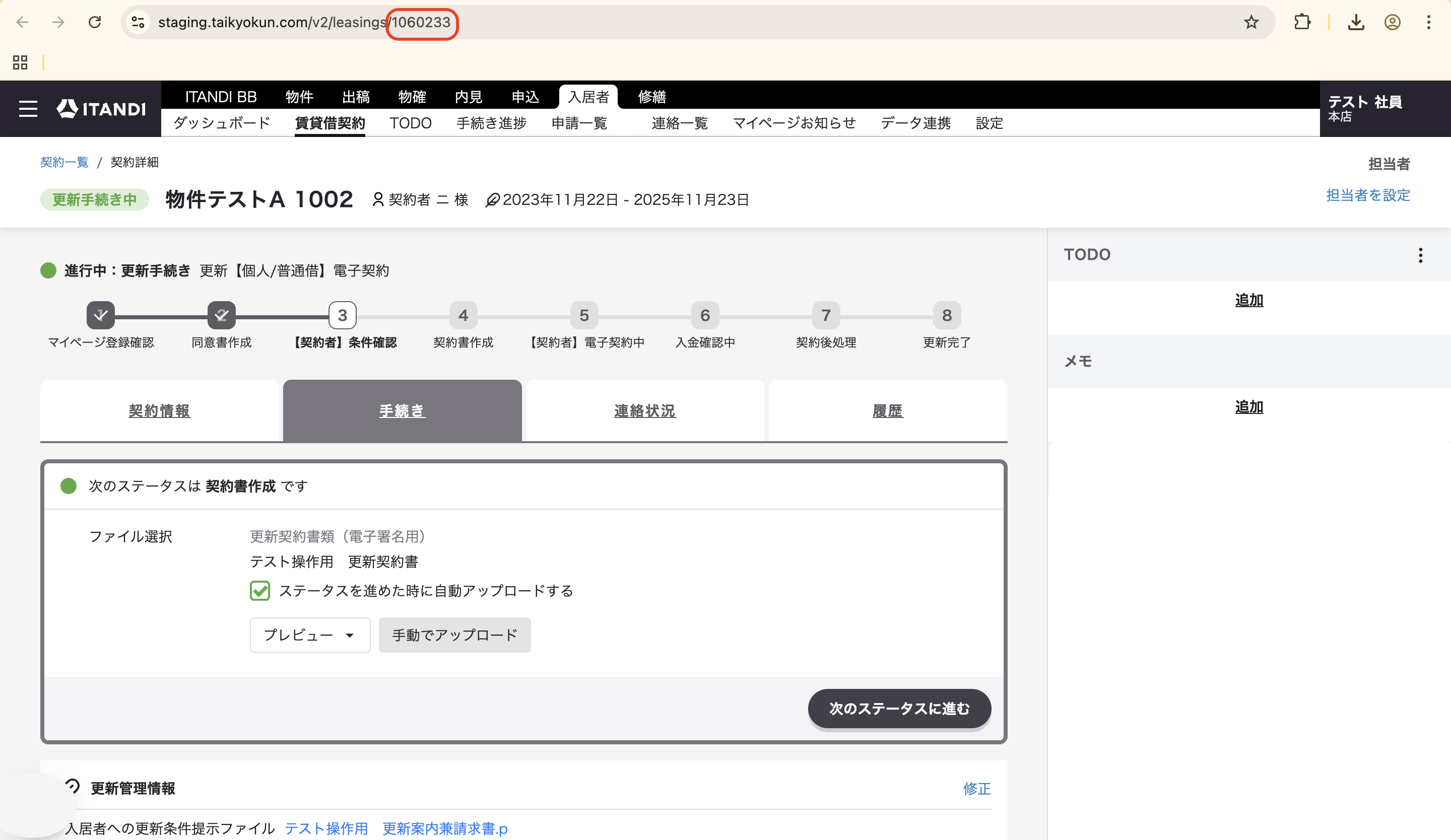
Task: Click 修正 link for 更新管理情報
Action: (x=977, y=789)
